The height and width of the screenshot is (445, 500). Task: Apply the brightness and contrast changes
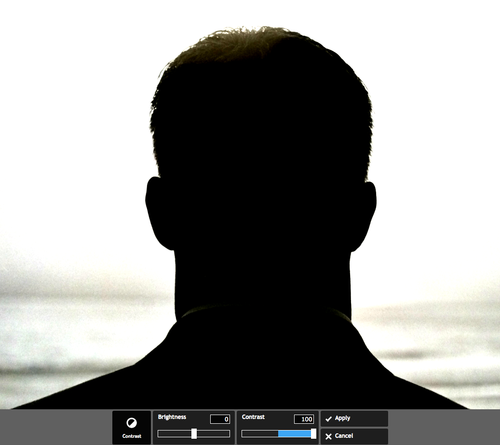354,419
